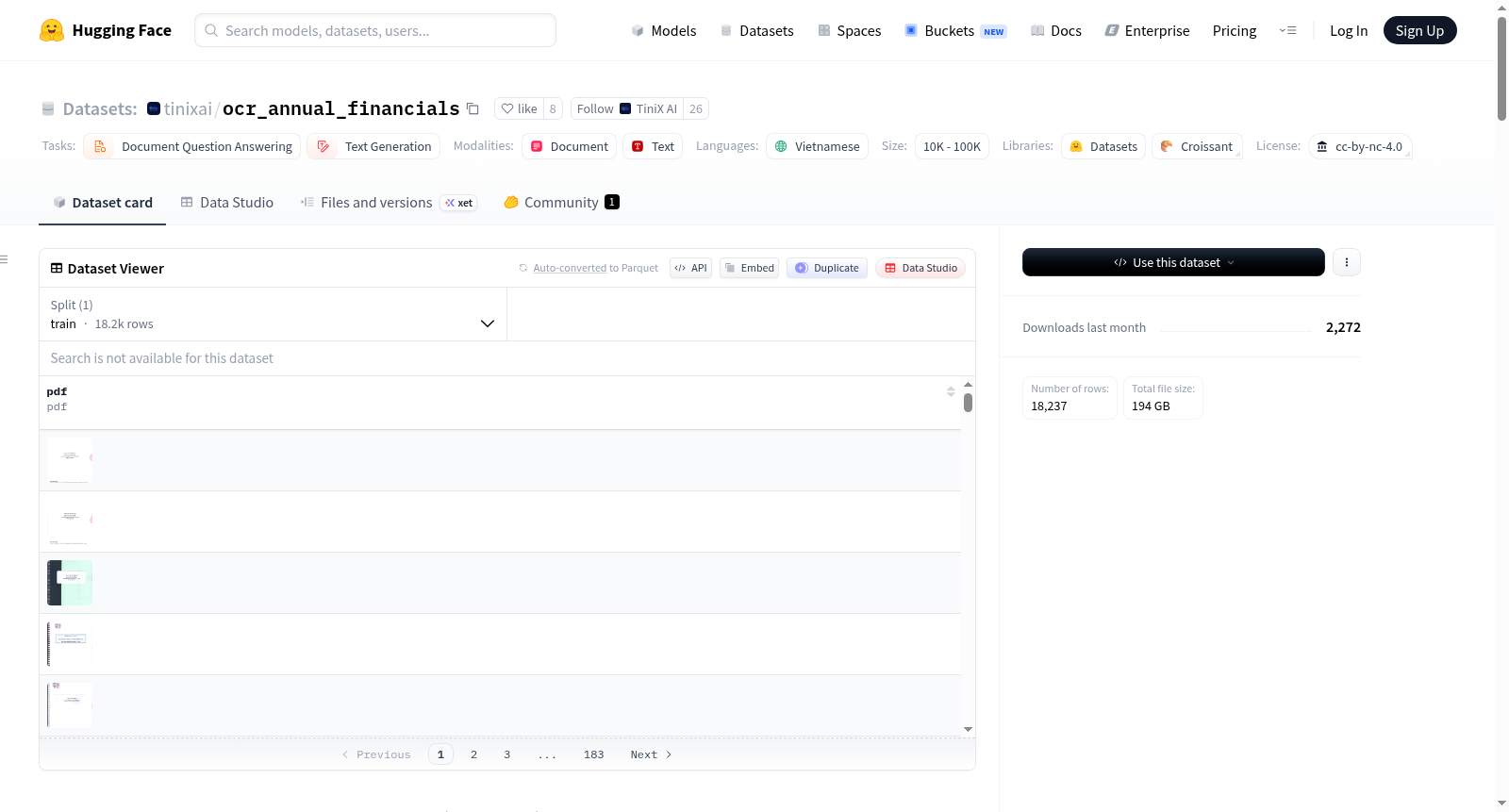Select the 10K - 100K size tag
This screenshot has height=812, width=1509.
tap(952, 146)
